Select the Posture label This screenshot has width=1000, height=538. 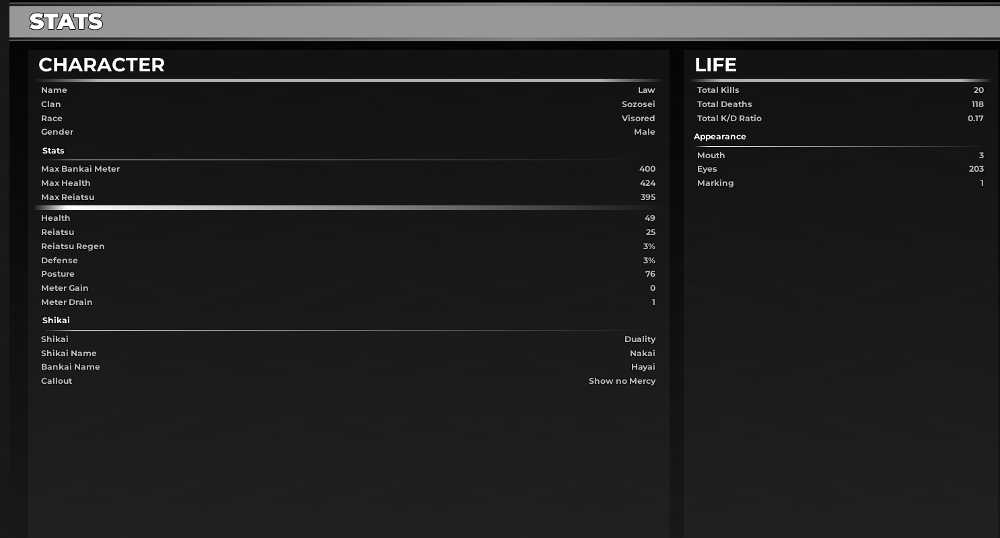(x=58, y=274)
